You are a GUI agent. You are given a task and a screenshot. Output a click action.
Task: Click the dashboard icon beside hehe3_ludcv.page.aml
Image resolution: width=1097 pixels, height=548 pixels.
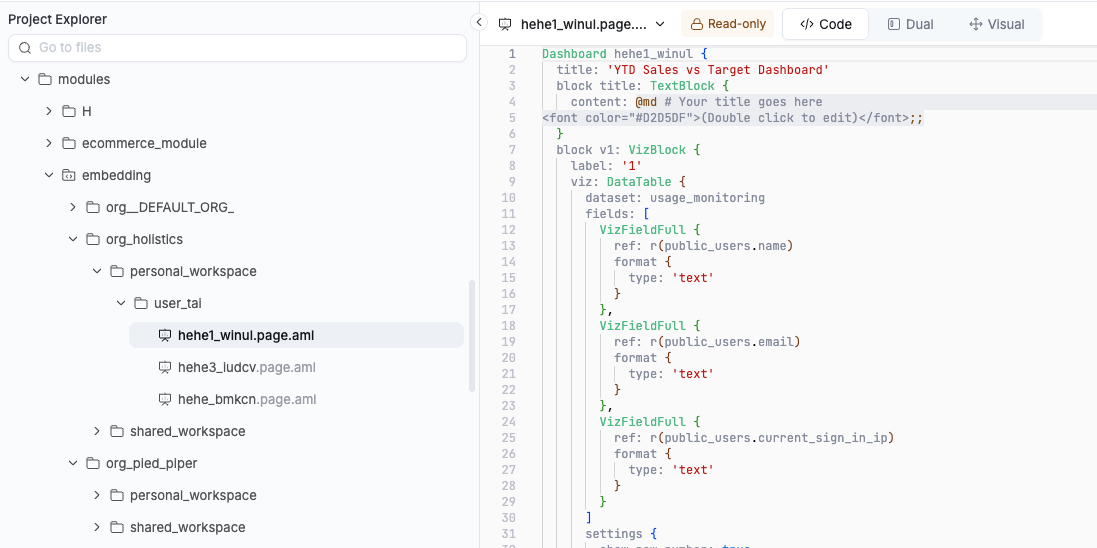coord(165,368)
